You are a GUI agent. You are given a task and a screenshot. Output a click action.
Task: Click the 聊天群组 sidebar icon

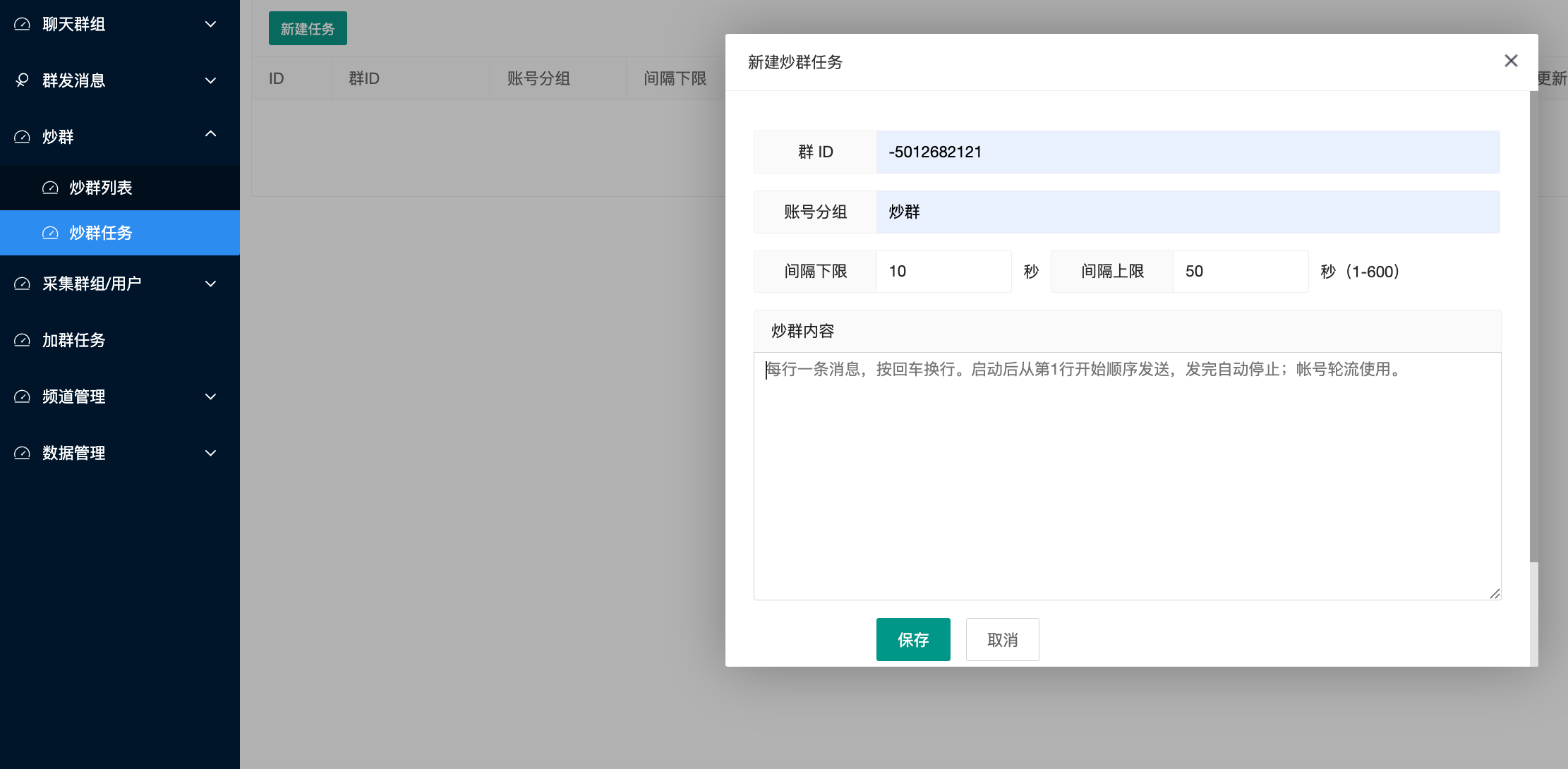coord(23,24)
